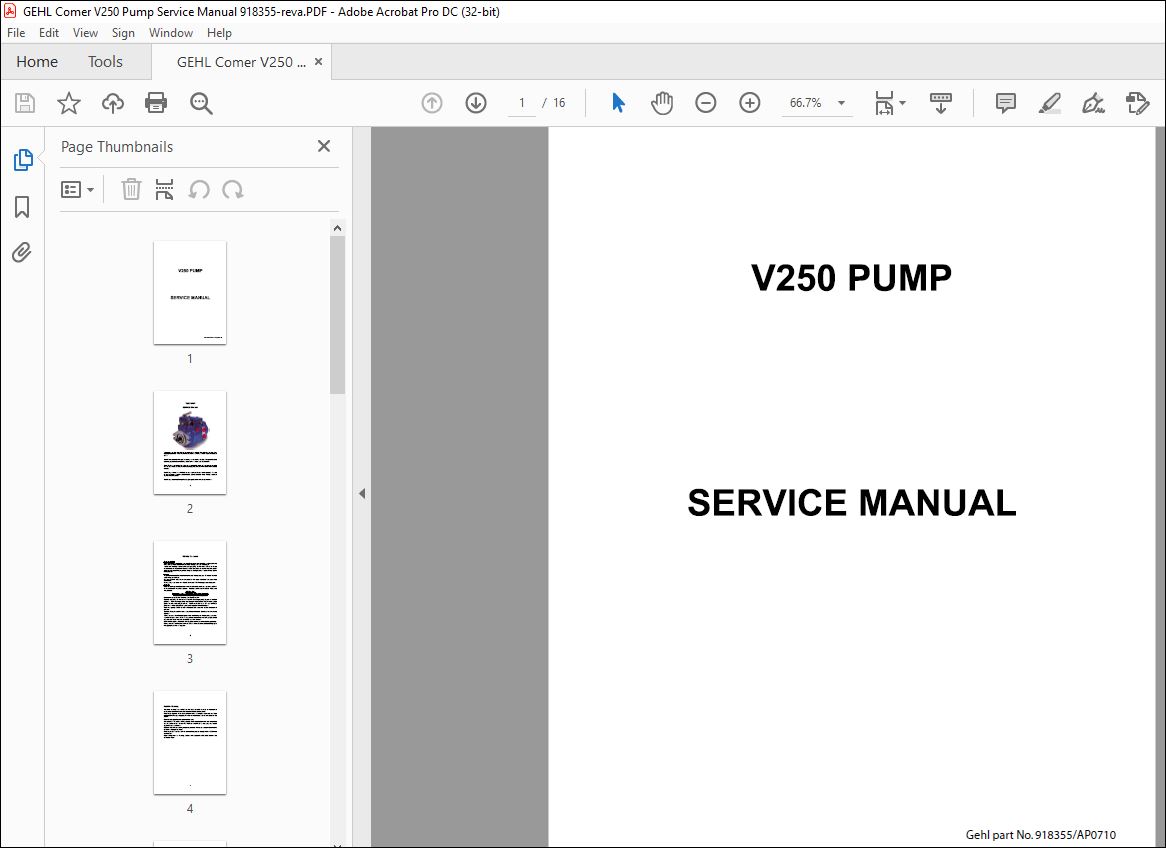Click the thumbnails panel vertical scrollbar thumb
This screenshot has height=848, width=1166.
point(337,315)
